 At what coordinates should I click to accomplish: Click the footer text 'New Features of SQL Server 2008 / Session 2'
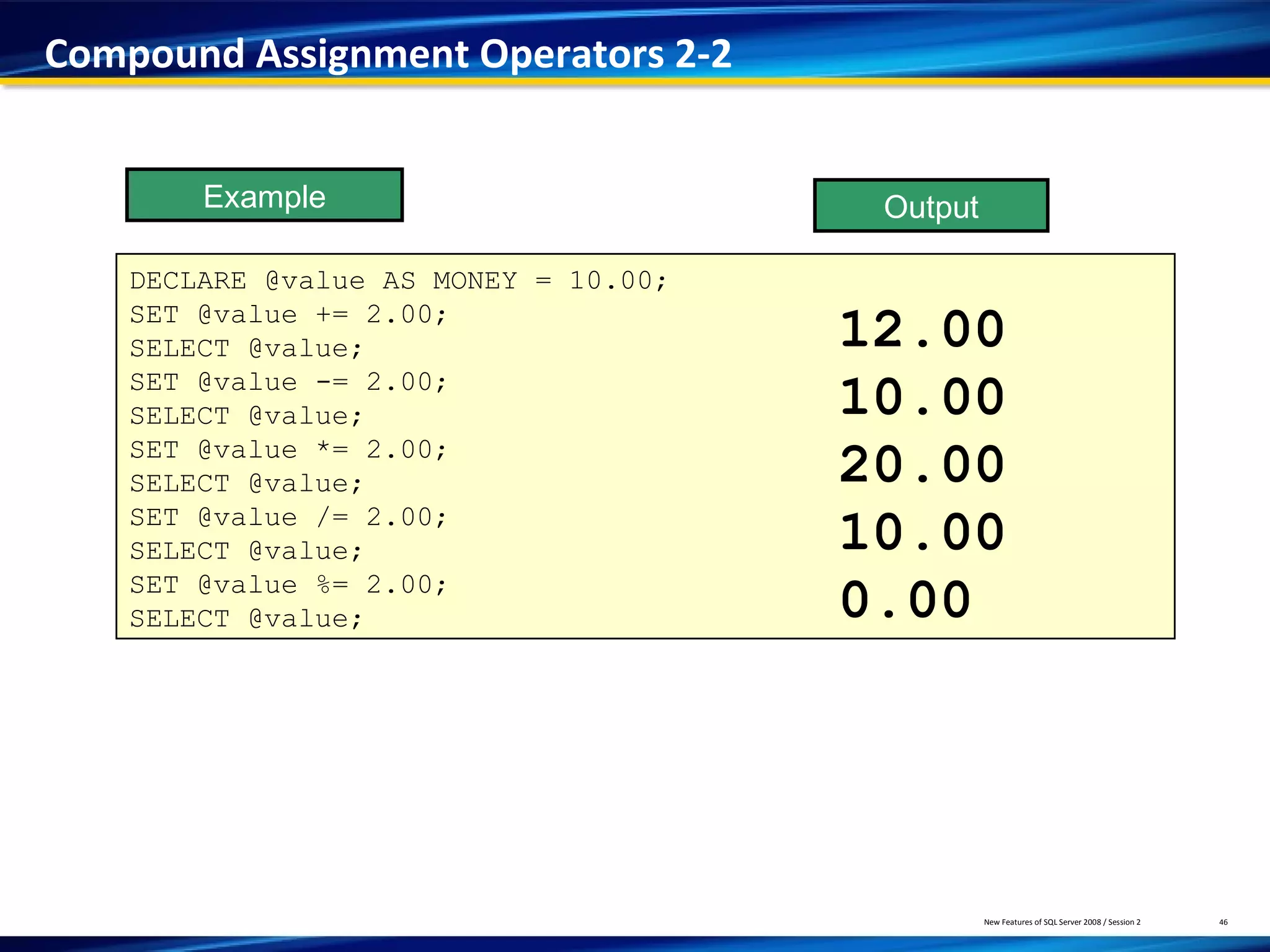coord(1062,922)
